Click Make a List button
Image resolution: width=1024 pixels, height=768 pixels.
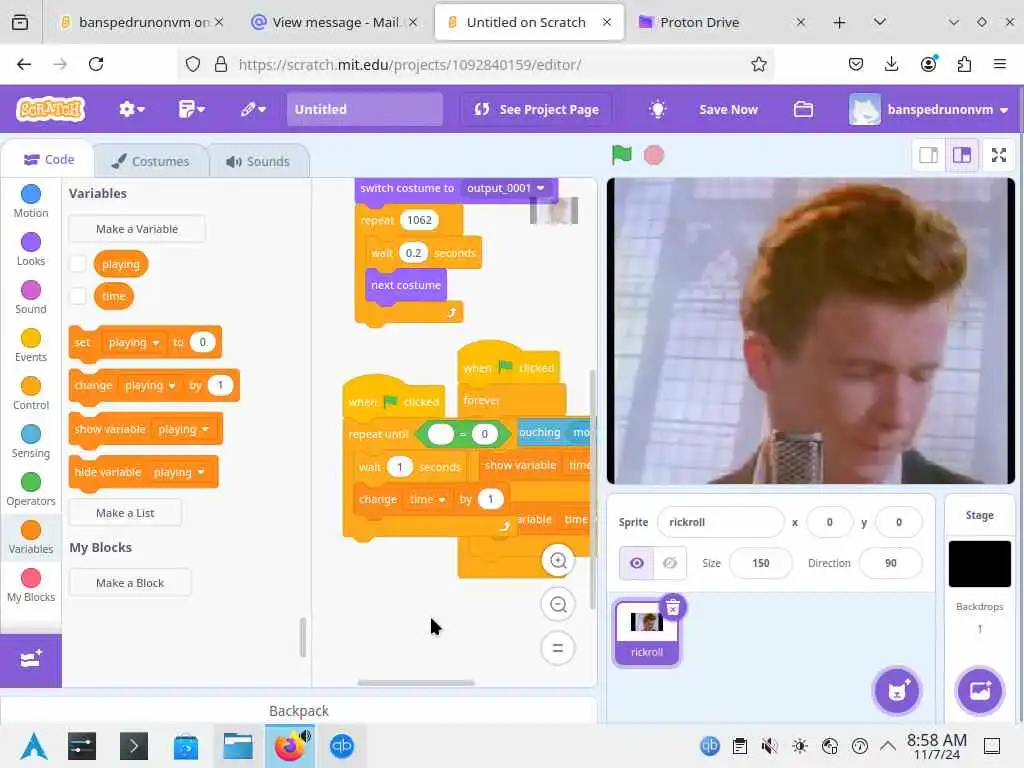coord(125,513)
